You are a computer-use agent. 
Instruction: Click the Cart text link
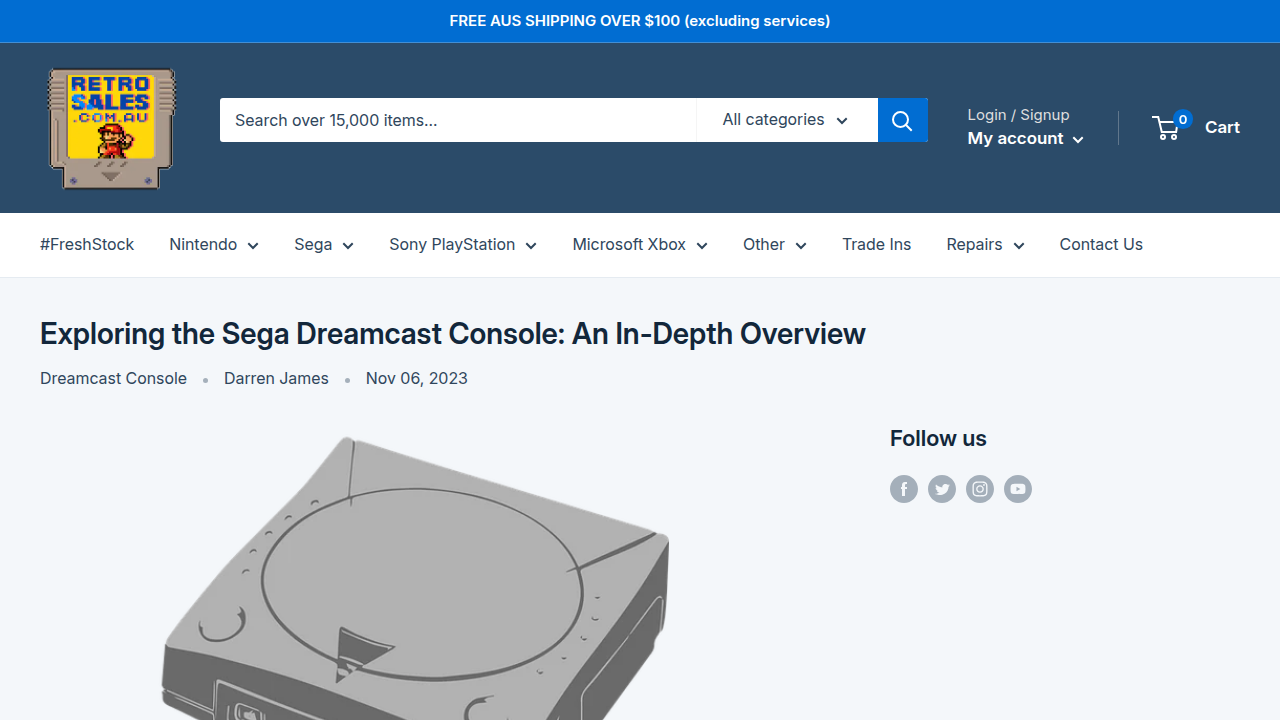[1222, 127]
